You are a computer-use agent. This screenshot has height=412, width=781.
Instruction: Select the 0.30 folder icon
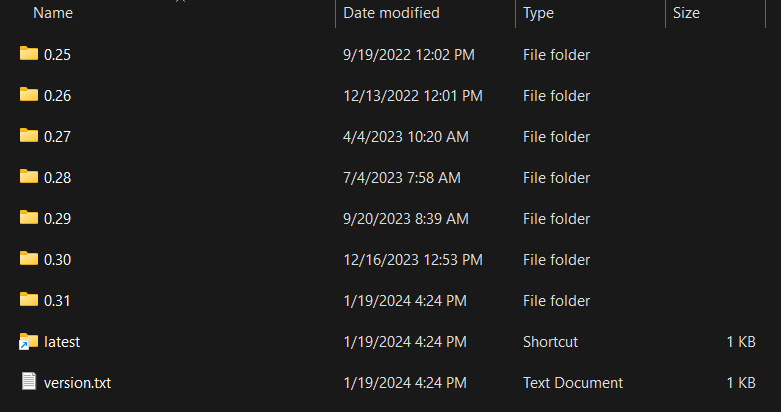29,259
